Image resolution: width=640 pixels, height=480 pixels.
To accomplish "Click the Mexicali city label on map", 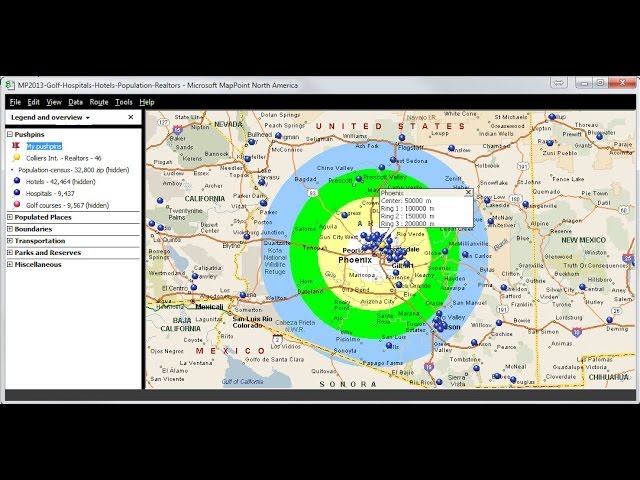I will coord(209,307).
